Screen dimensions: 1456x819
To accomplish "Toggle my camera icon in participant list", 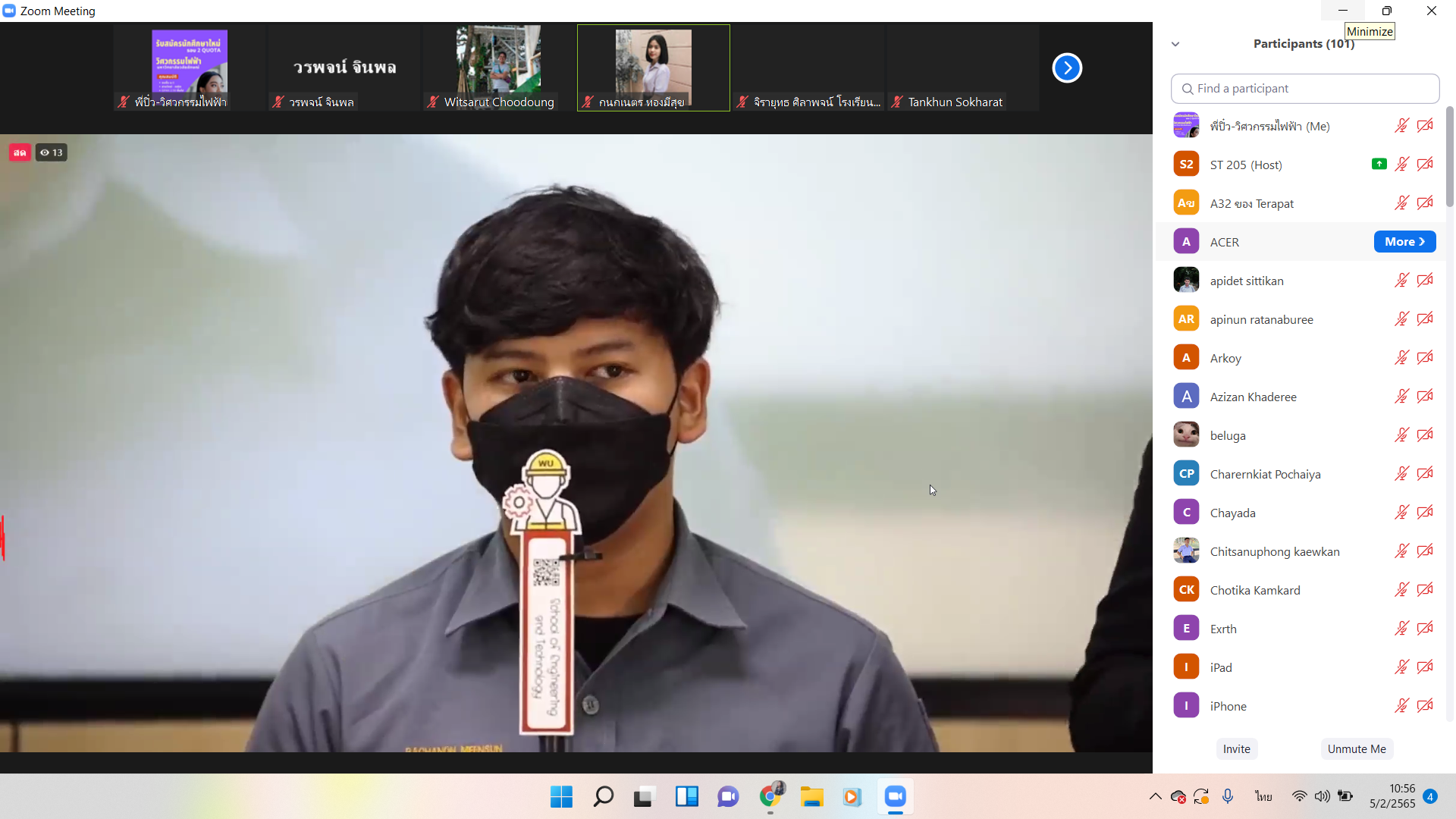I will 1425,126.
